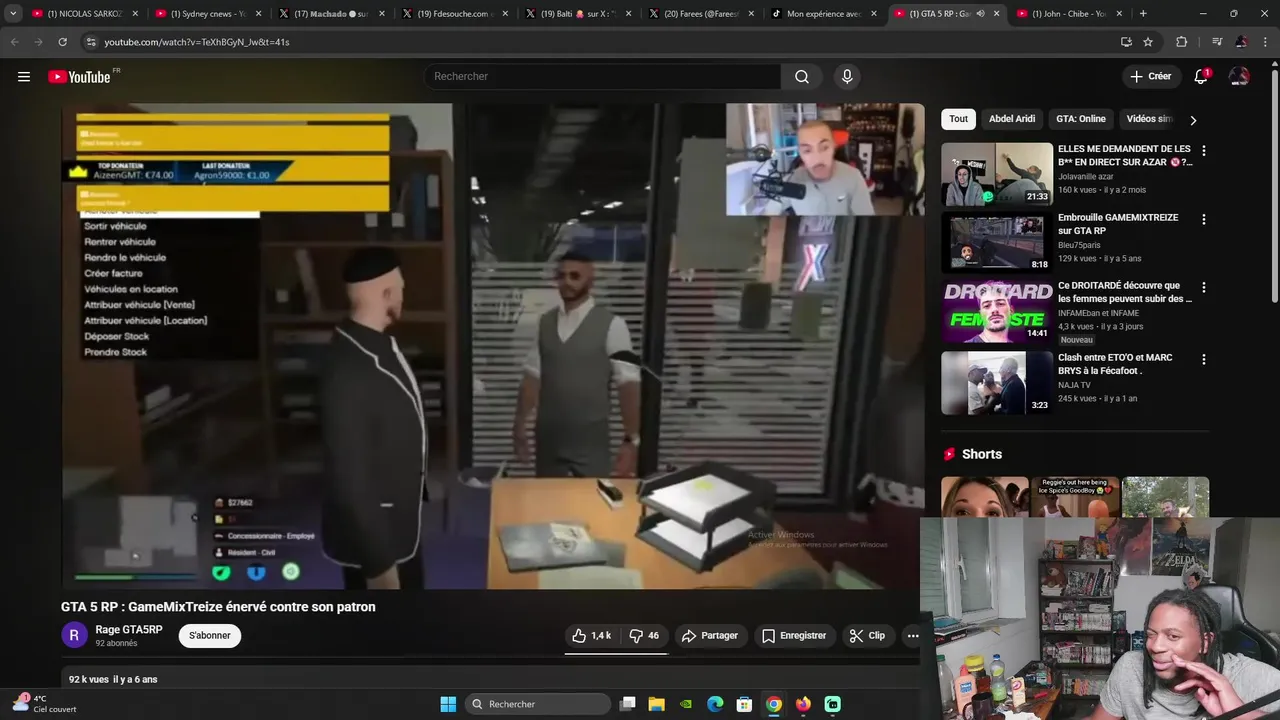Open "Embrouille GAMEMIXTREIZE" video thumbnail
Screen dimensions: 1280x720
[997, 242]
